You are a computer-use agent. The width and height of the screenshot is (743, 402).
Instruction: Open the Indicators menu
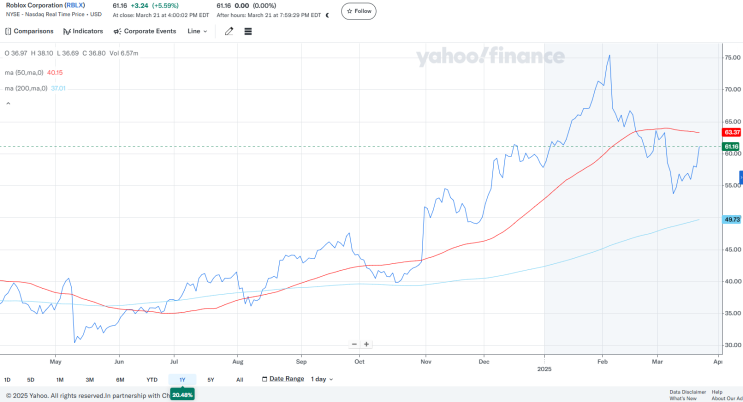(x=83, y=31)
